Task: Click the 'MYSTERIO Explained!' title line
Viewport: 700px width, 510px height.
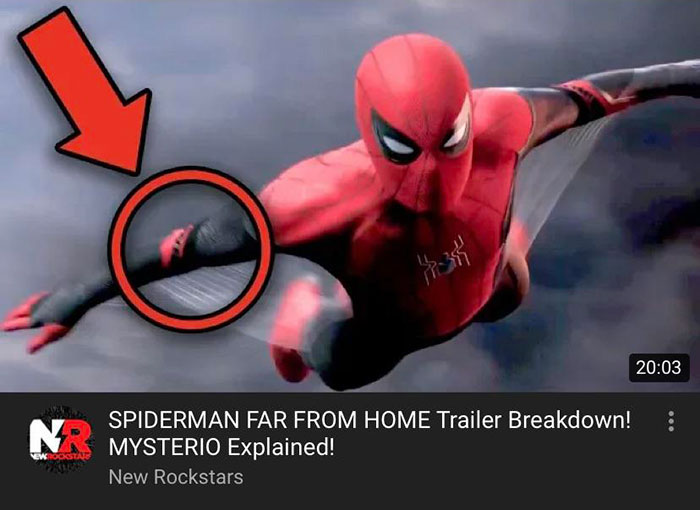Action: point(221,447)
